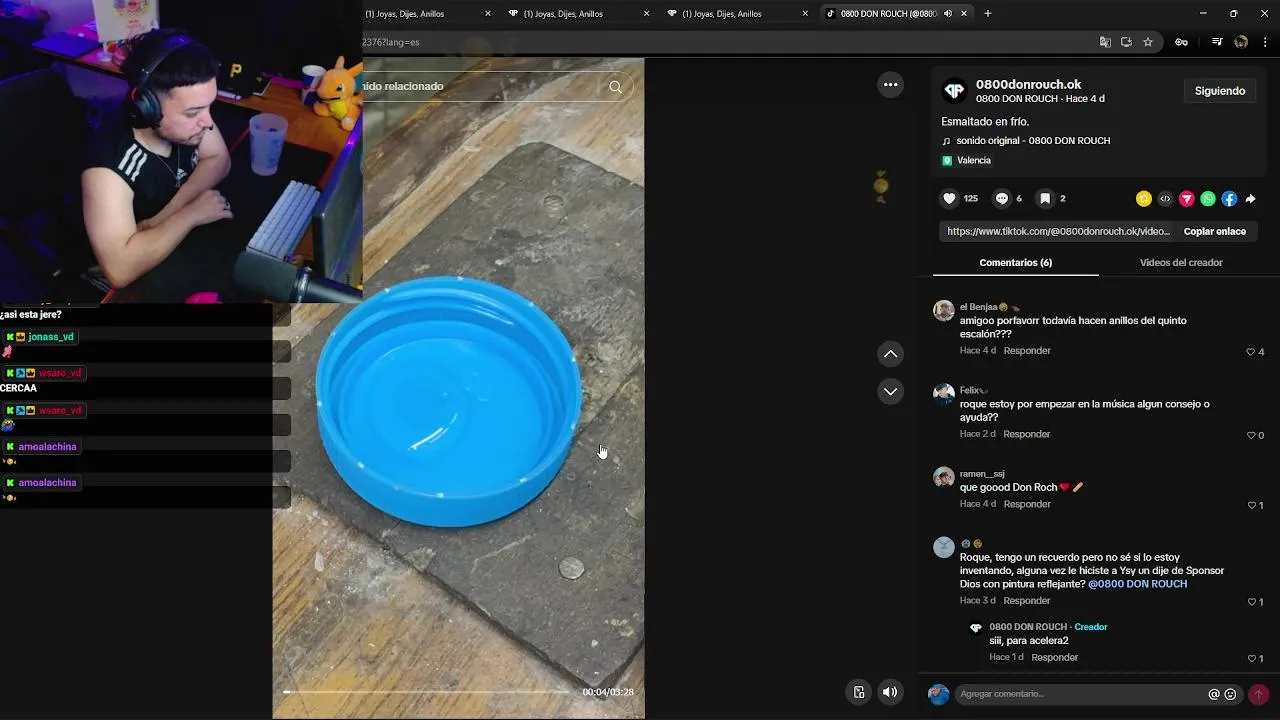Image resolution: width=1280 pixels, height=720 pixels.
Task: Click first amoalachina name in stream chat
Action: pos(47,447)
